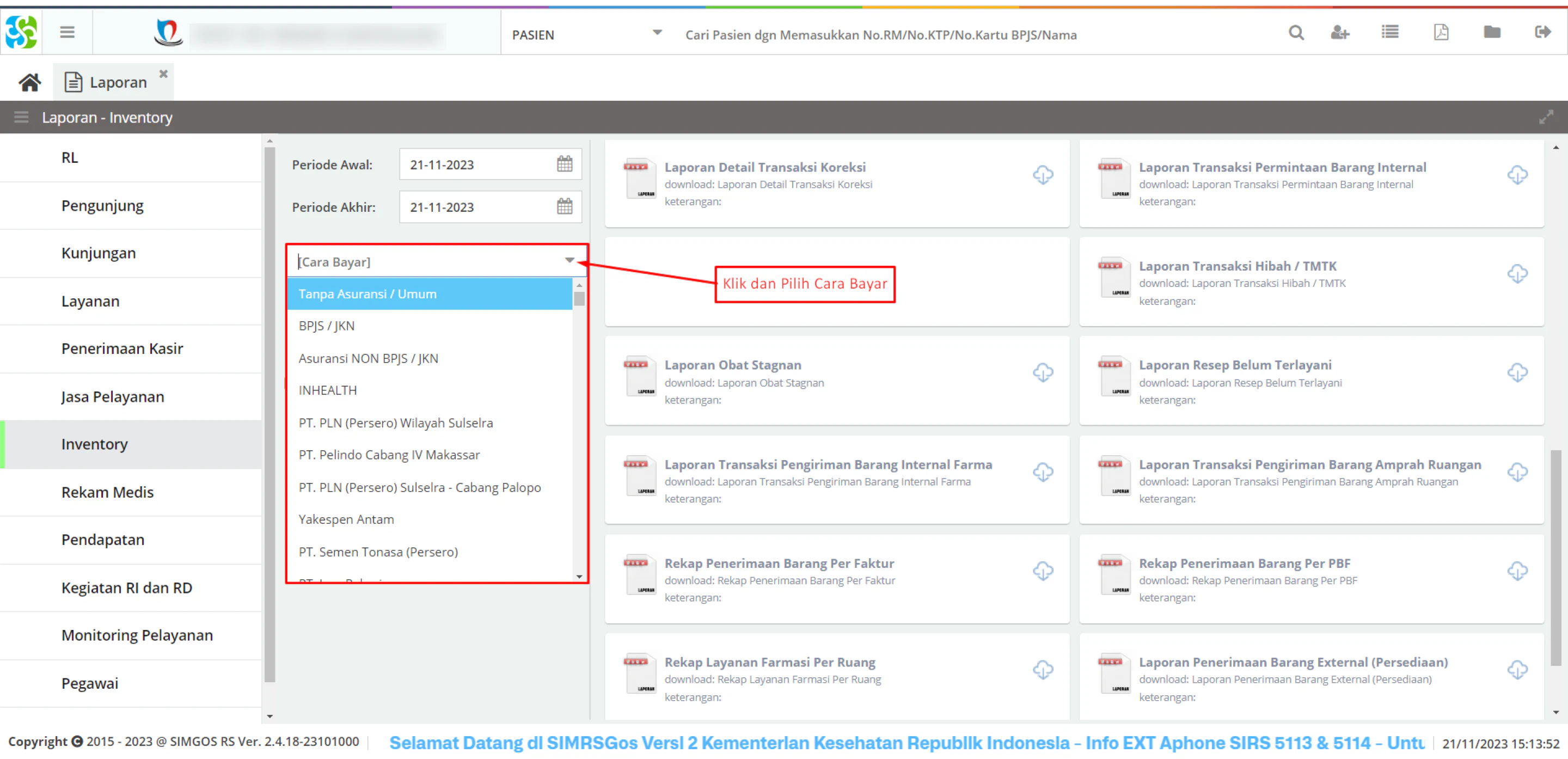Viewport: 1568px width, 759px height.
Task: Download Rekap Penerimaan Barang Per PBF
Action: point(1517,571)
